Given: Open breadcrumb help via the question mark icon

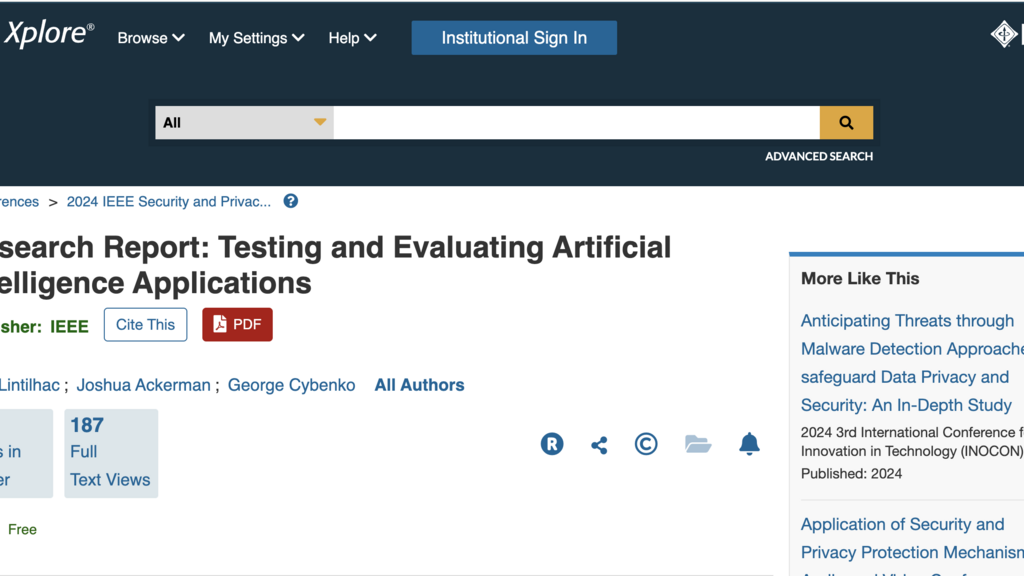Looking at the screenshot, I should tap(289, 201).
